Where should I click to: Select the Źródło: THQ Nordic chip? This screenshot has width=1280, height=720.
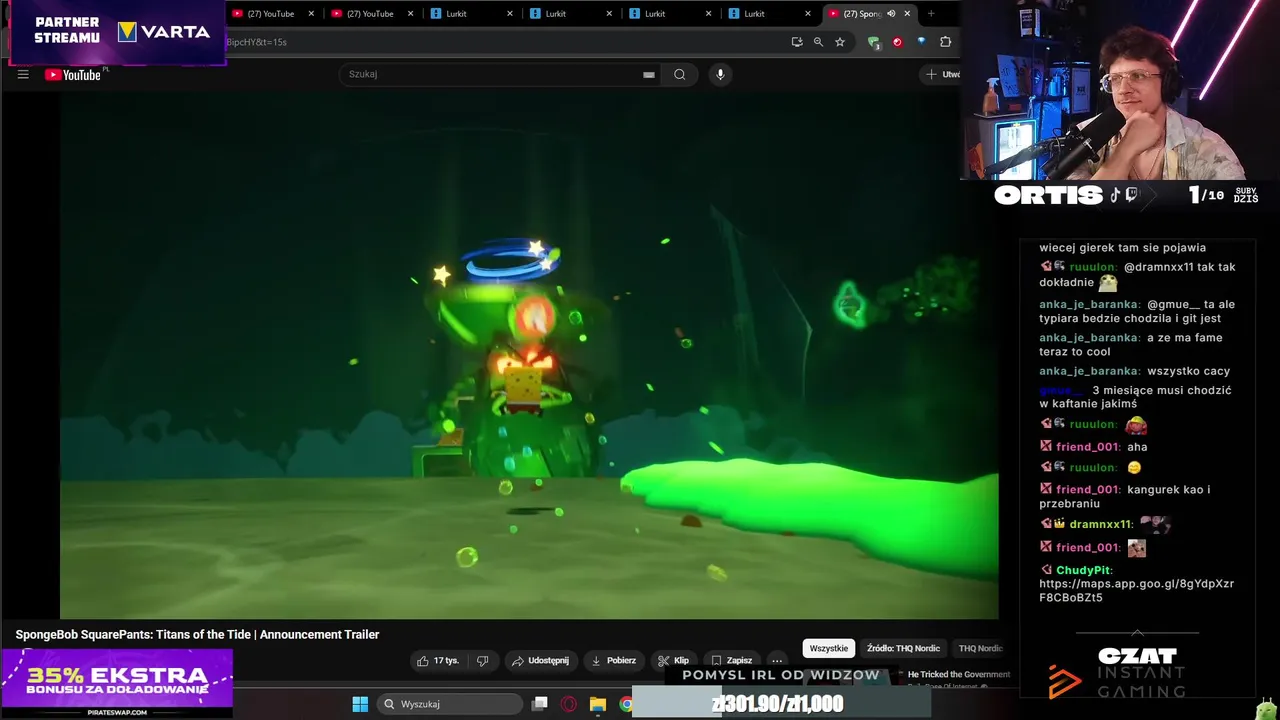[x=903, y=648]
